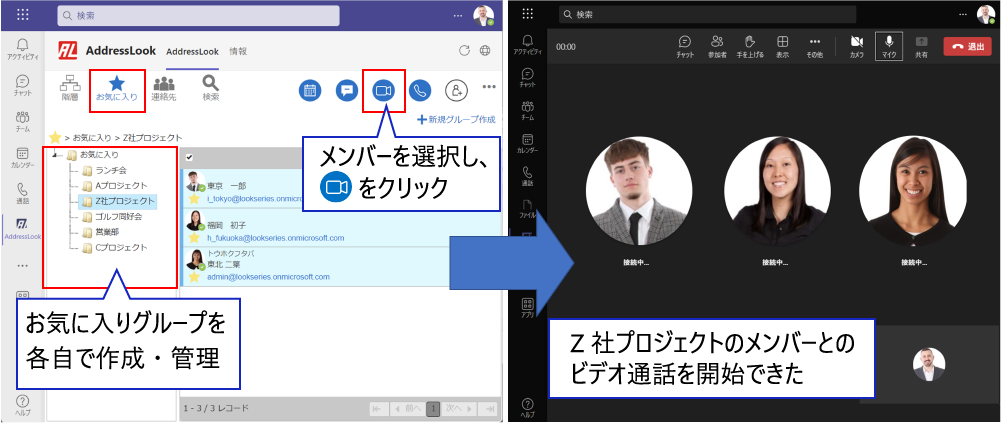Image resolution: width=1001 pixels, height=423 pixels.
Task: Reload AddressLook with the refresh icon
Action: (463, 51)
